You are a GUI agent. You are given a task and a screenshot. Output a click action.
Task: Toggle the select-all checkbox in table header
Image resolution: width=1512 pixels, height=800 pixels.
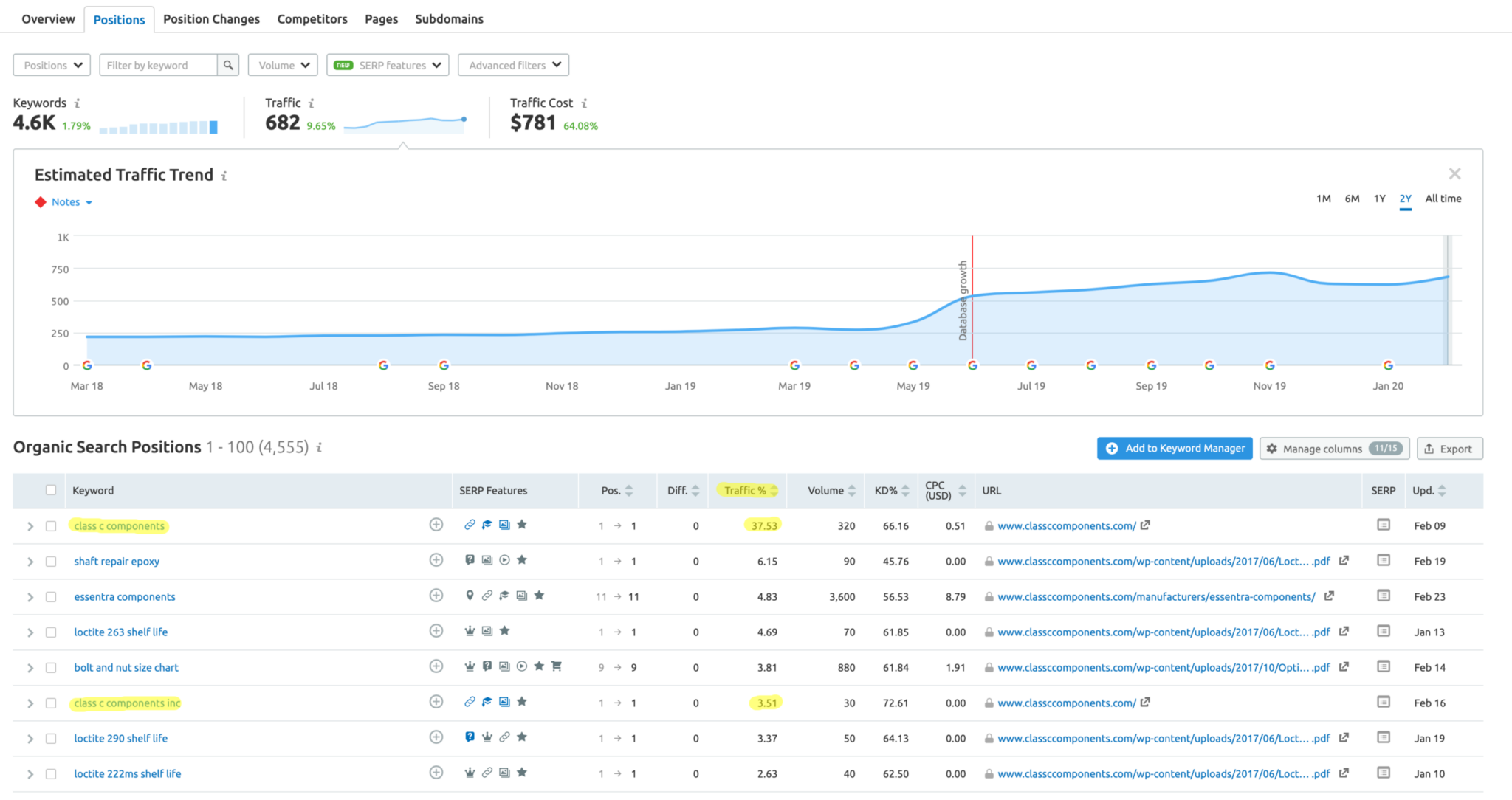51,490
